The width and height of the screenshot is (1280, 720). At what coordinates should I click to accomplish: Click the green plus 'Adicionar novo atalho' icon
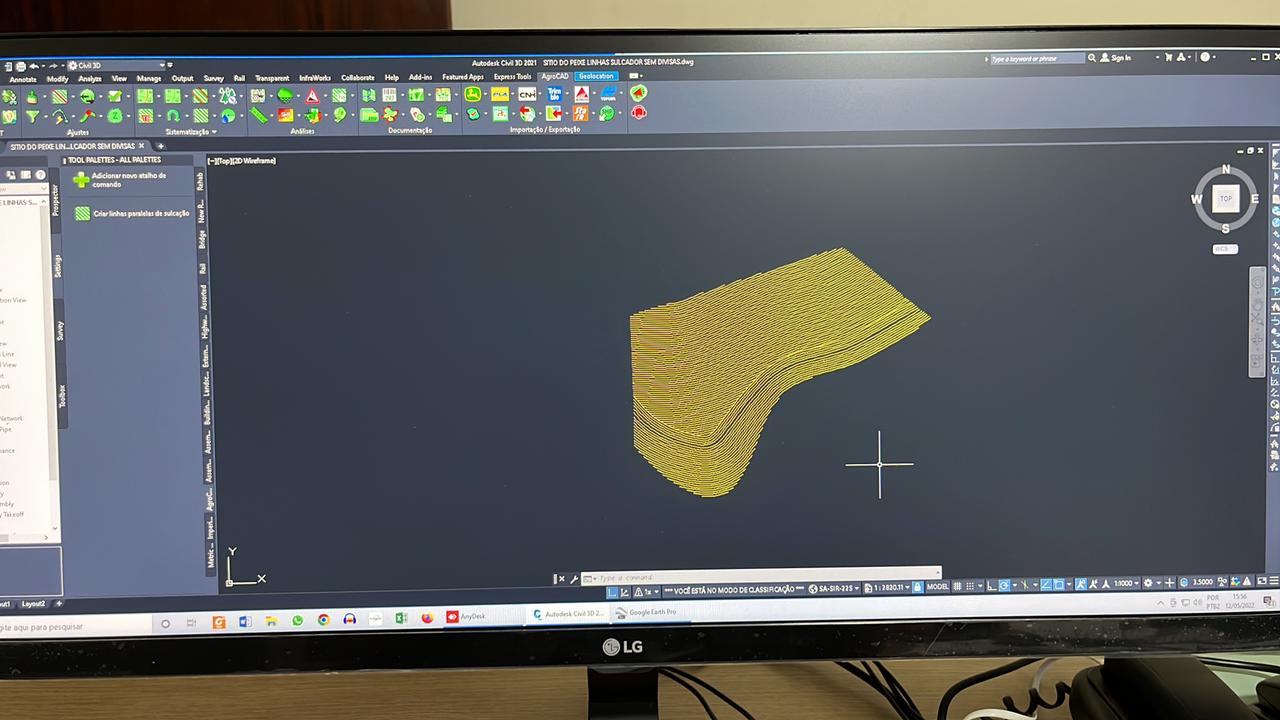coord(81,180)
